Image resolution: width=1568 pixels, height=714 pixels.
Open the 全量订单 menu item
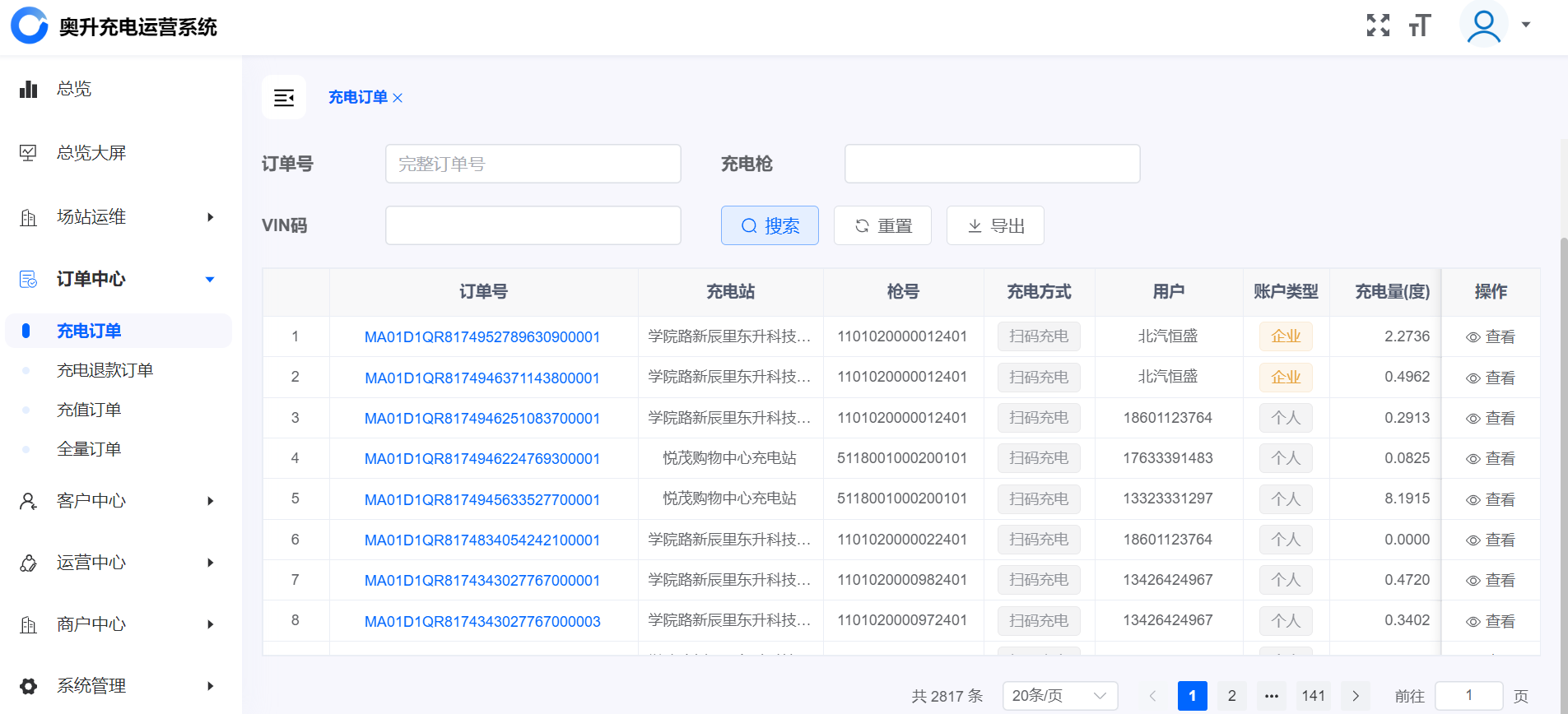(x=89, y=449)
